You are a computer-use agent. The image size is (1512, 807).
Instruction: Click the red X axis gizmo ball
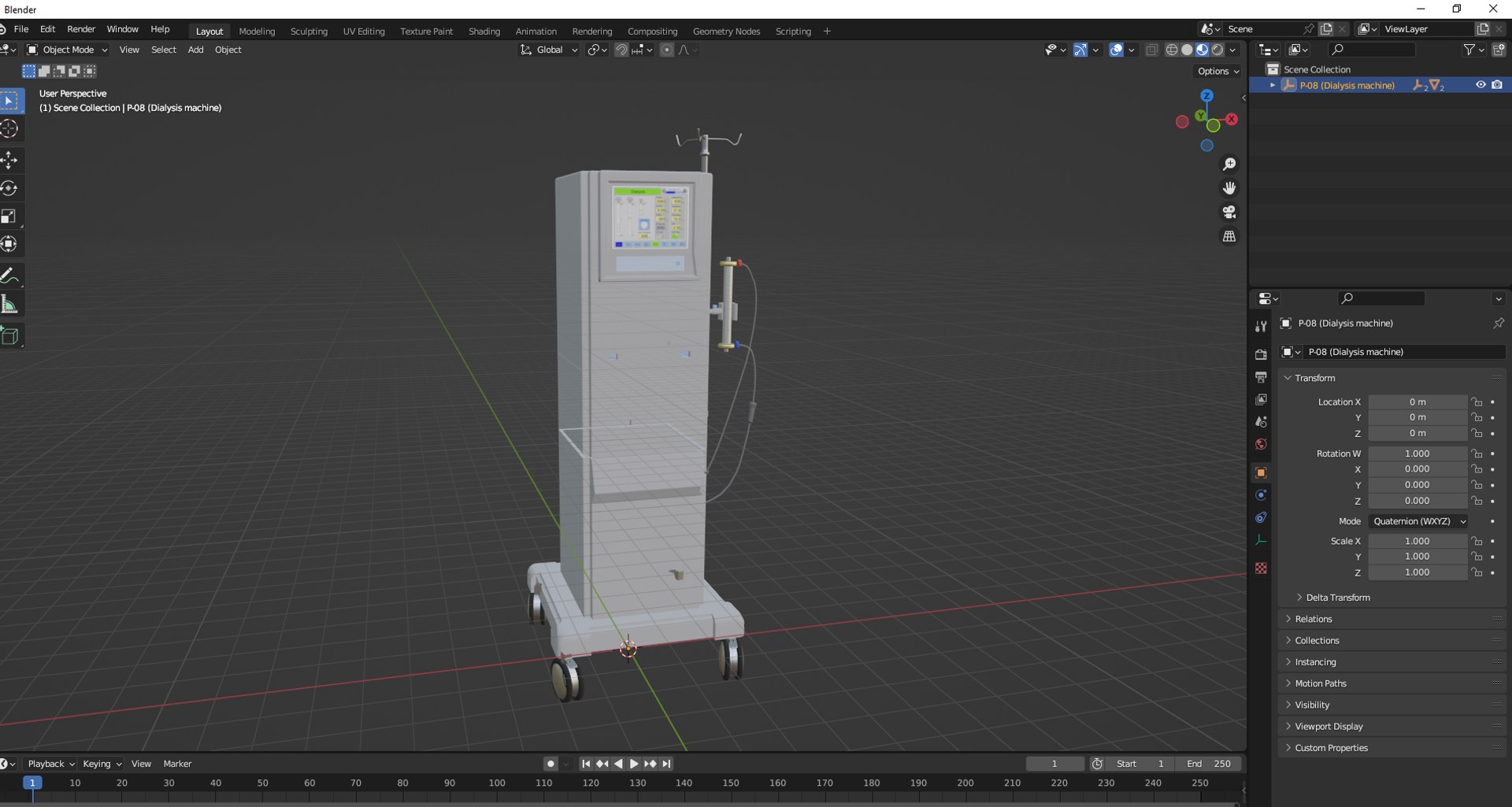(1232, 119)
